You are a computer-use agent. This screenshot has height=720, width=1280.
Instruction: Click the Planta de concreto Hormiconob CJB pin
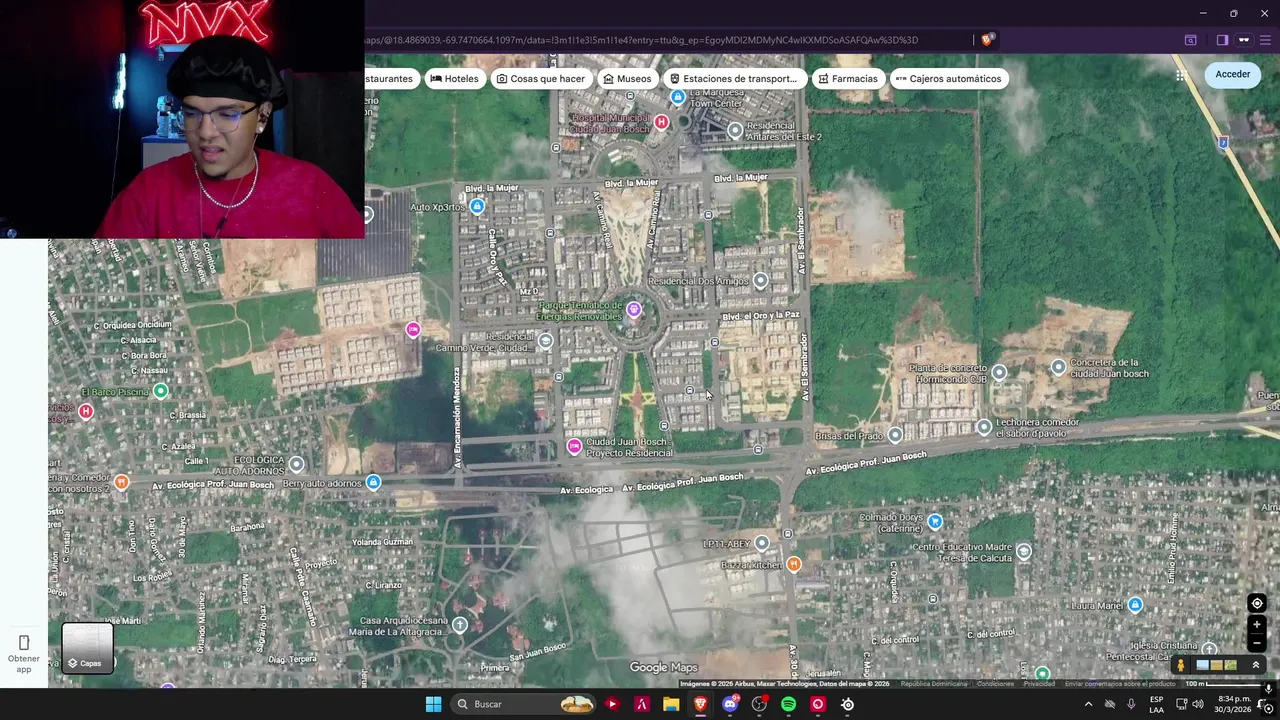click(x=999, y=373)
